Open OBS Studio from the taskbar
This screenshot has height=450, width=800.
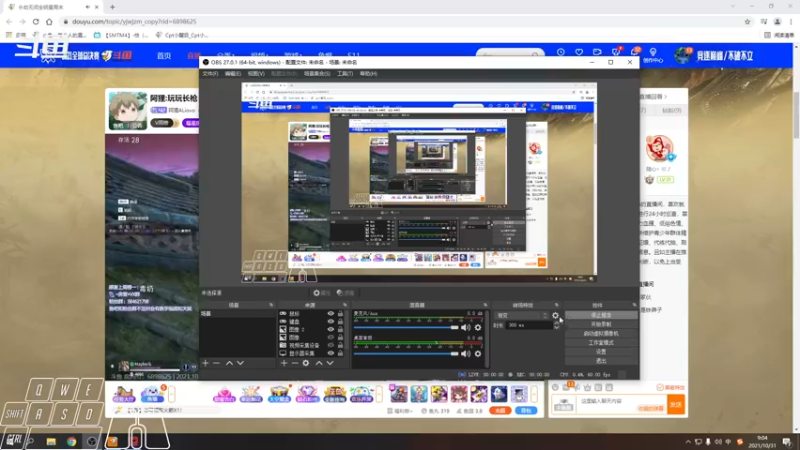click(x=92, y=441)
